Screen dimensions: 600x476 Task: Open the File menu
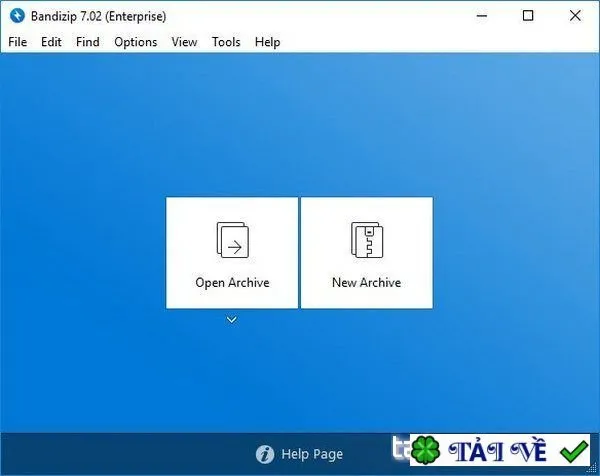[18, 42]
